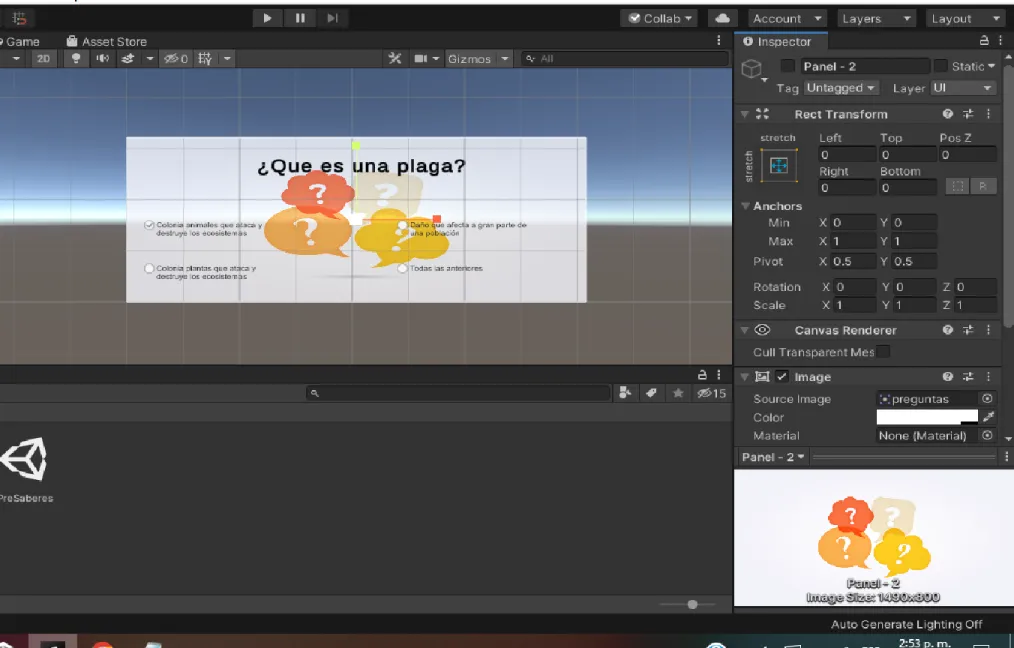Toggle scene audio speaker icon
This screenshot has width=1014, height=648.
(x=102, y=59)
